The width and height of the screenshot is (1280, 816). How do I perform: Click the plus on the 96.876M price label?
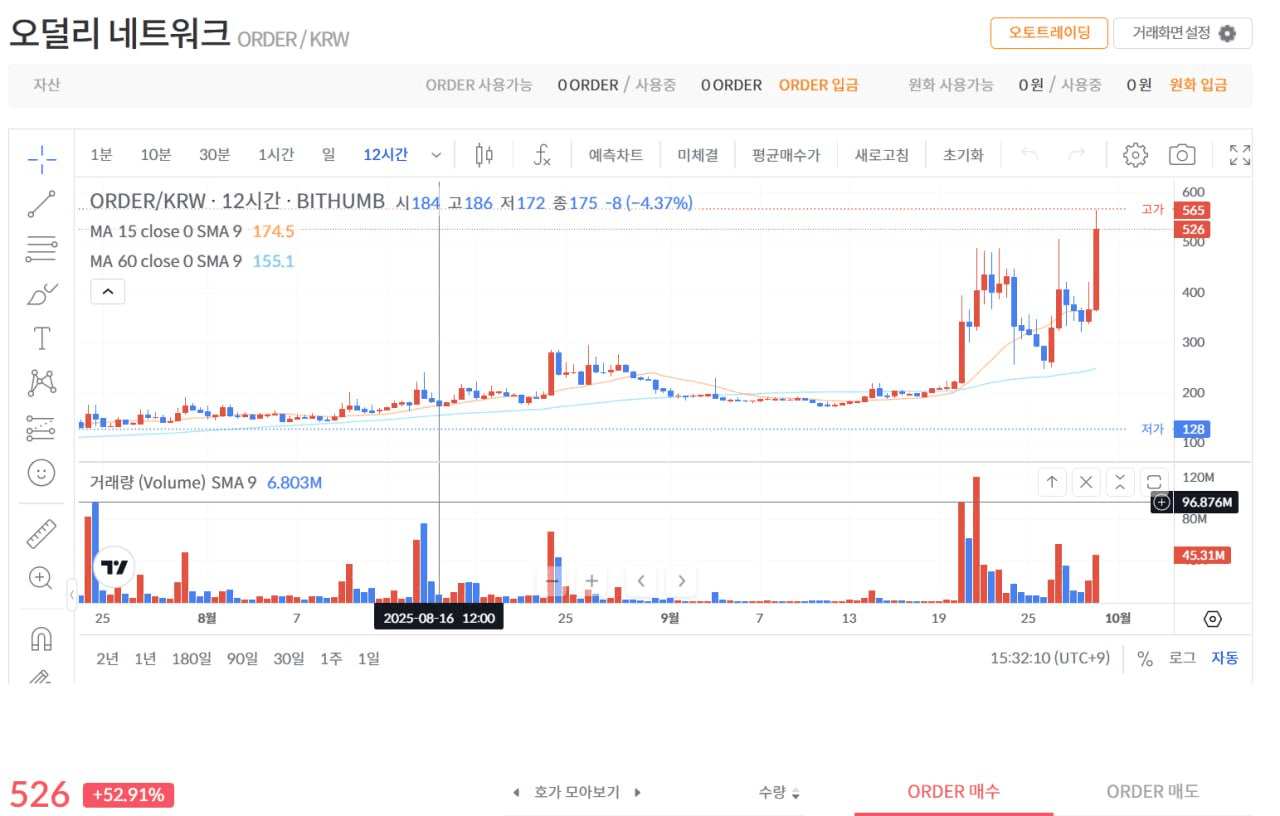click(1161, 502)
